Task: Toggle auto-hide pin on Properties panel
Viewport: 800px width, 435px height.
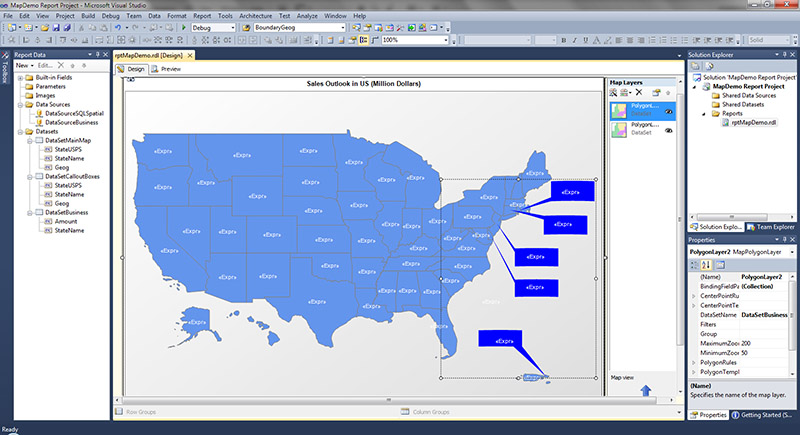Action: click(785, 240)
